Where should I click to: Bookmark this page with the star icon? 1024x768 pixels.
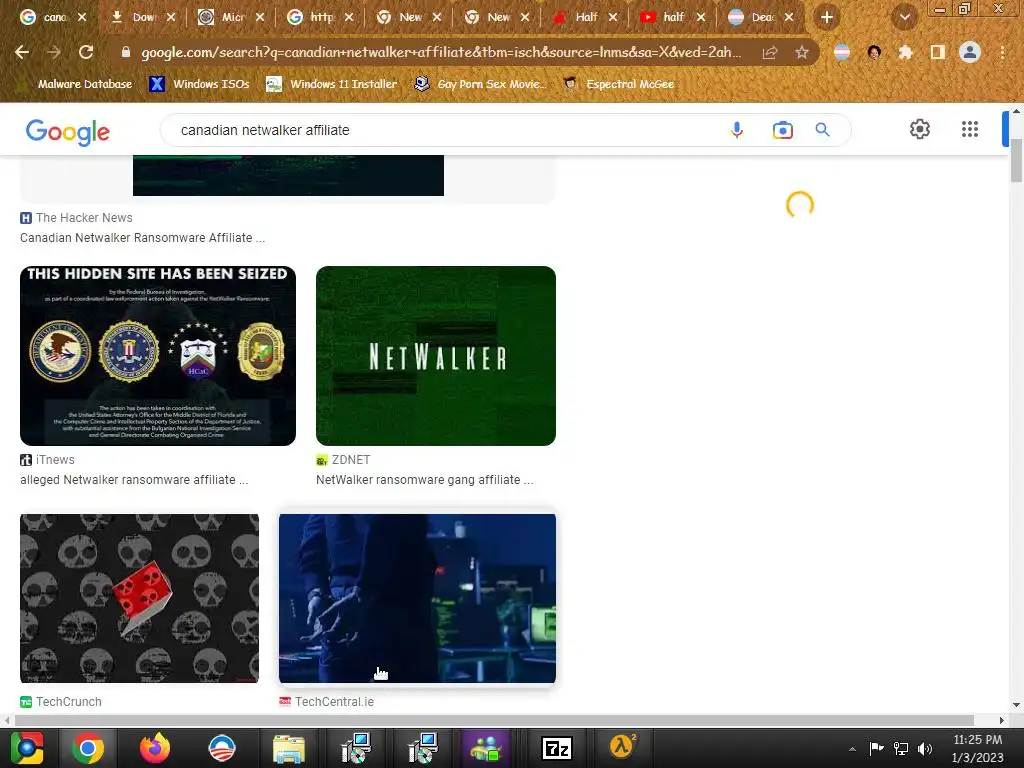[x=802, y=52]
